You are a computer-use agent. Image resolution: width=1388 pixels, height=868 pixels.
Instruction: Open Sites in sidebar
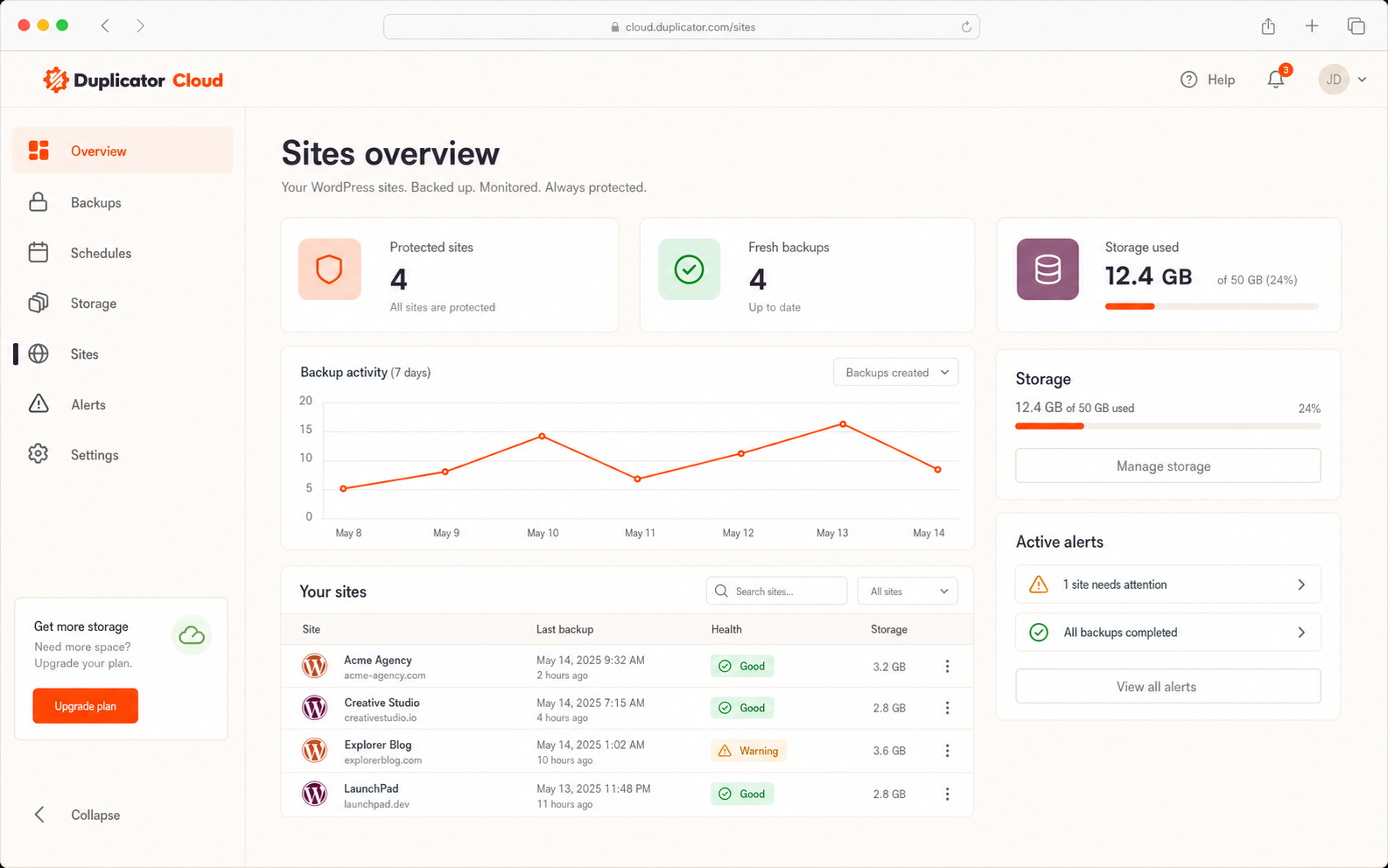click(x=123, y=354)
